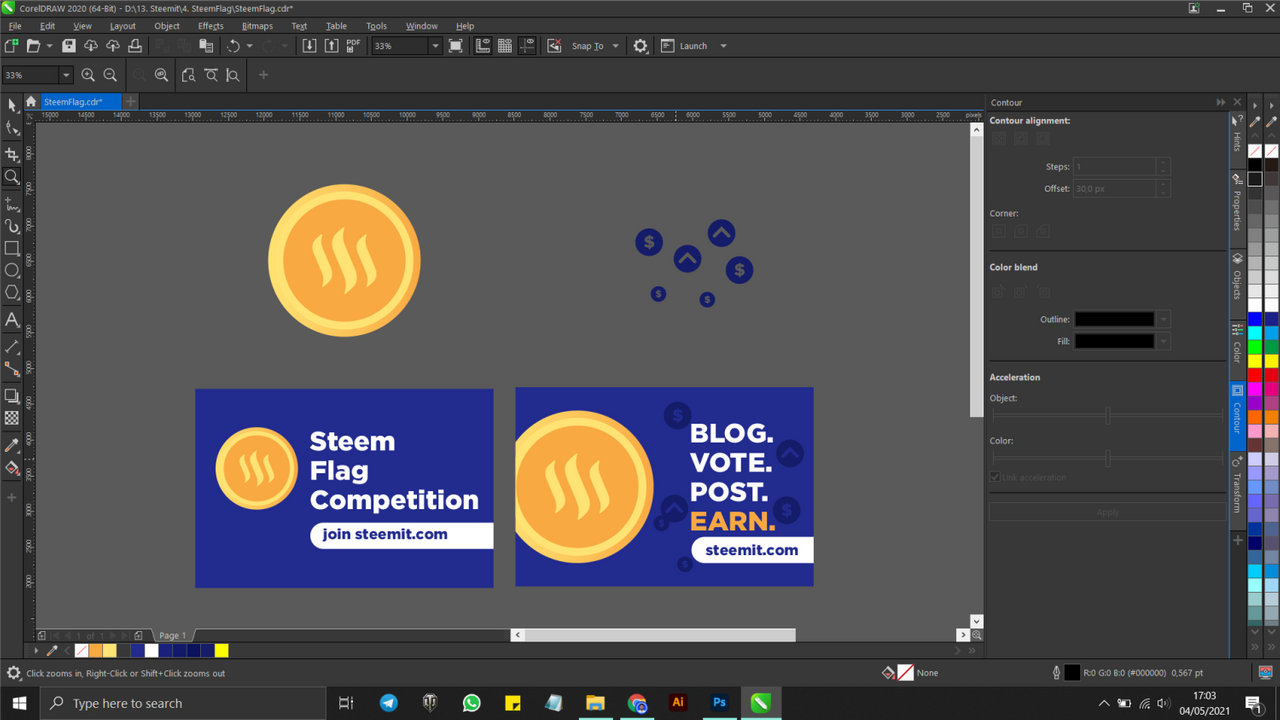Screen dimensions: 1280x720
Task: Select the Artistic Media tool
Action: click(12, 226)
